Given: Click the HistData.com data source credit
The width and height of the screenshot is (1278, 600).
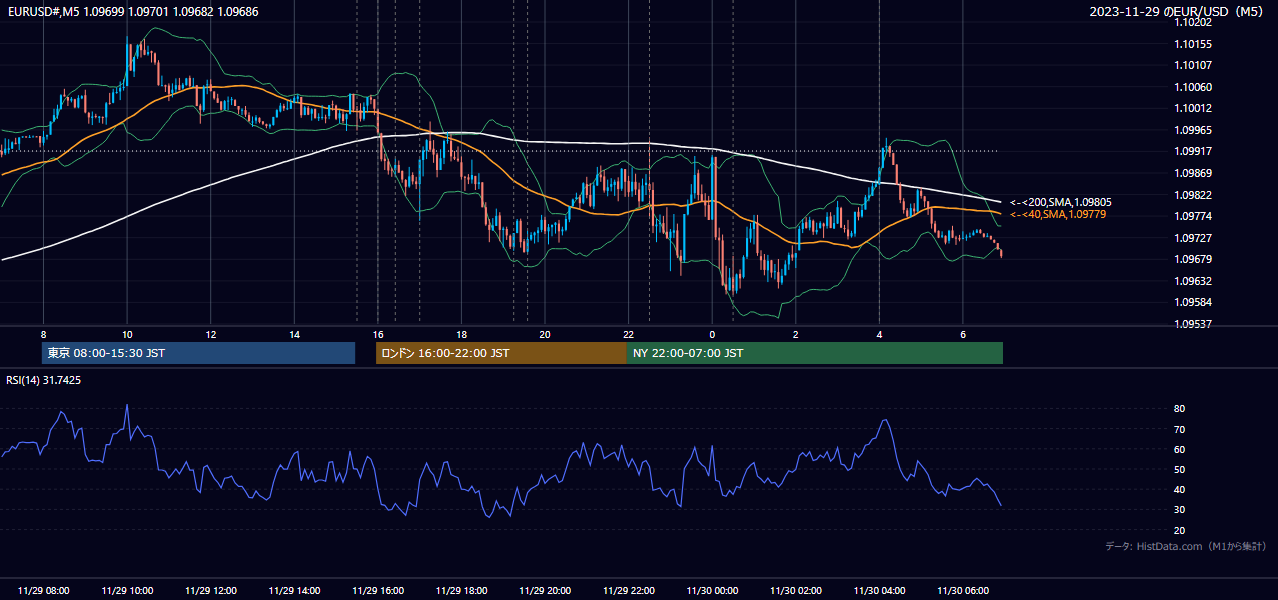Looking at the screenshot, I should [1185, 546].
